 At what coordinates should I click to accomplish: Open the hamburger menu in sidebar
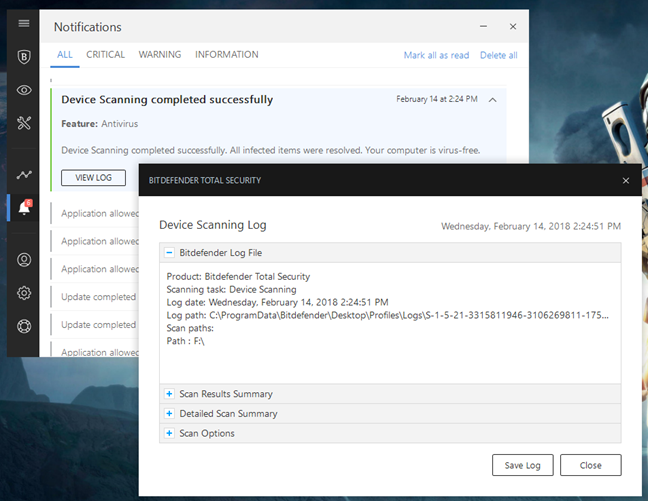(x=24, y=23)
